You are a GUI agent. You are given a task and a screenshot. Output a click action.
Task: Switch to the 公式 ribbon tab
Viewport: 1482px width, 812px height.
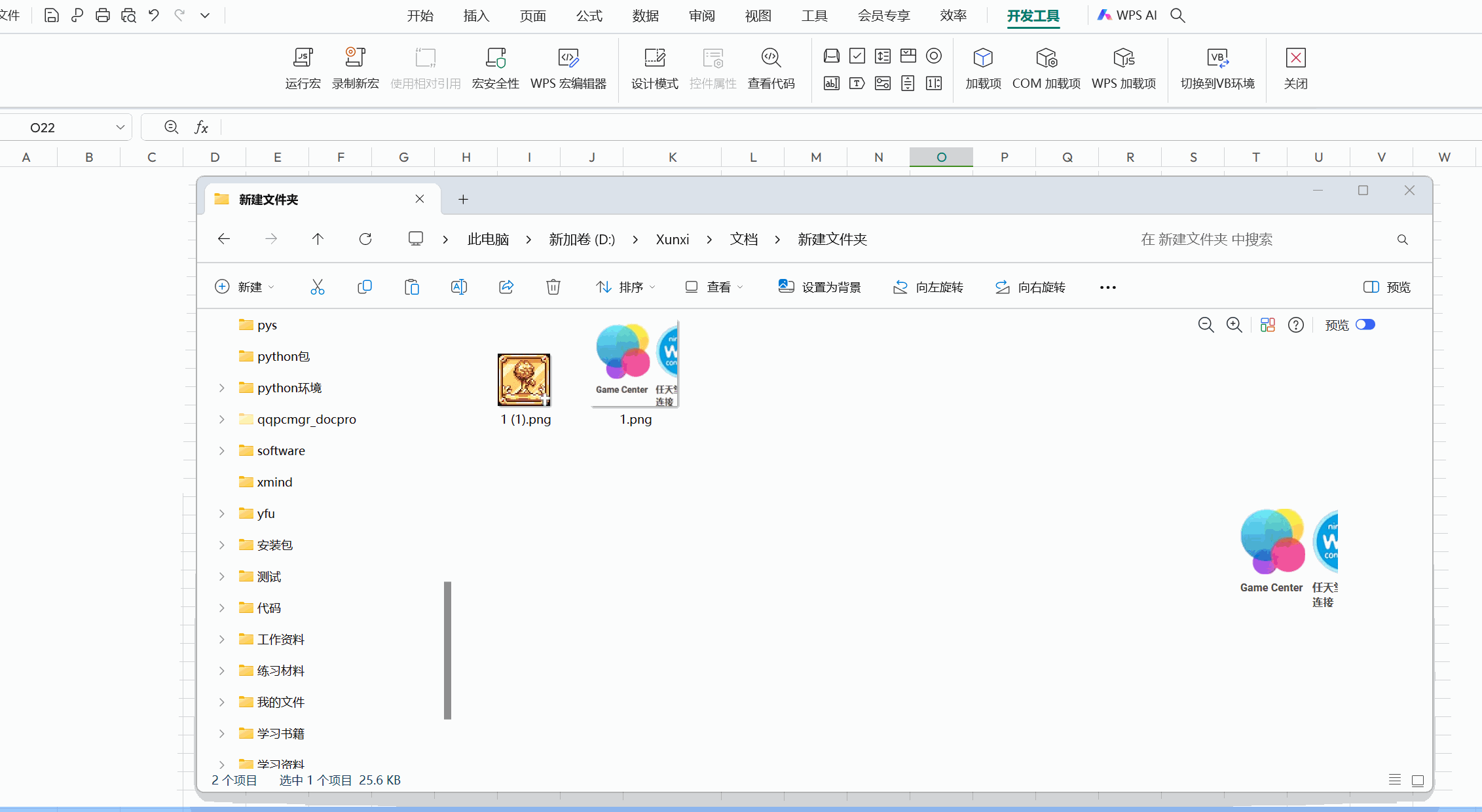tap(588, 15)
